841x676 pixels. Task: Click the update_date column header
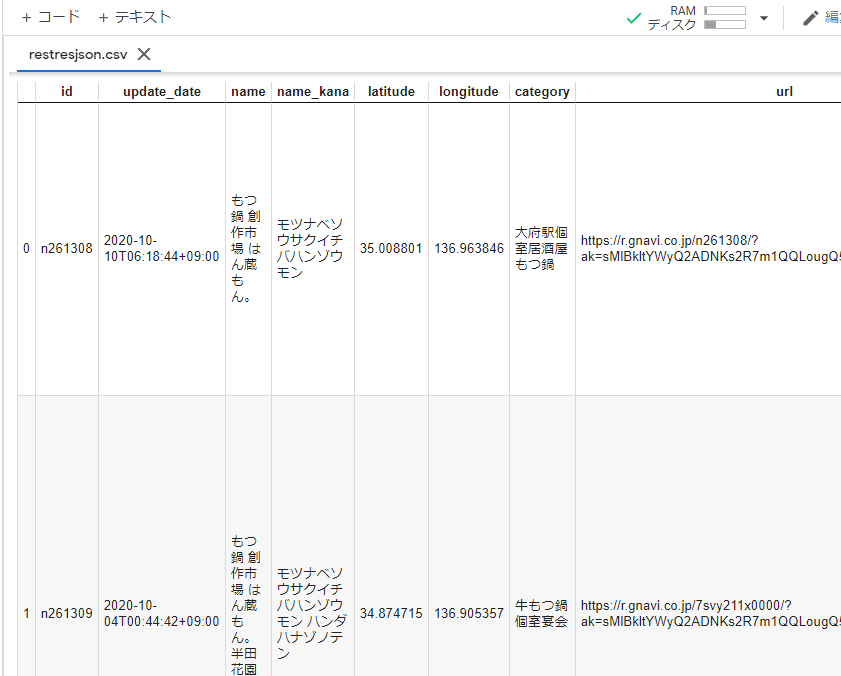[x=161, y=91]
